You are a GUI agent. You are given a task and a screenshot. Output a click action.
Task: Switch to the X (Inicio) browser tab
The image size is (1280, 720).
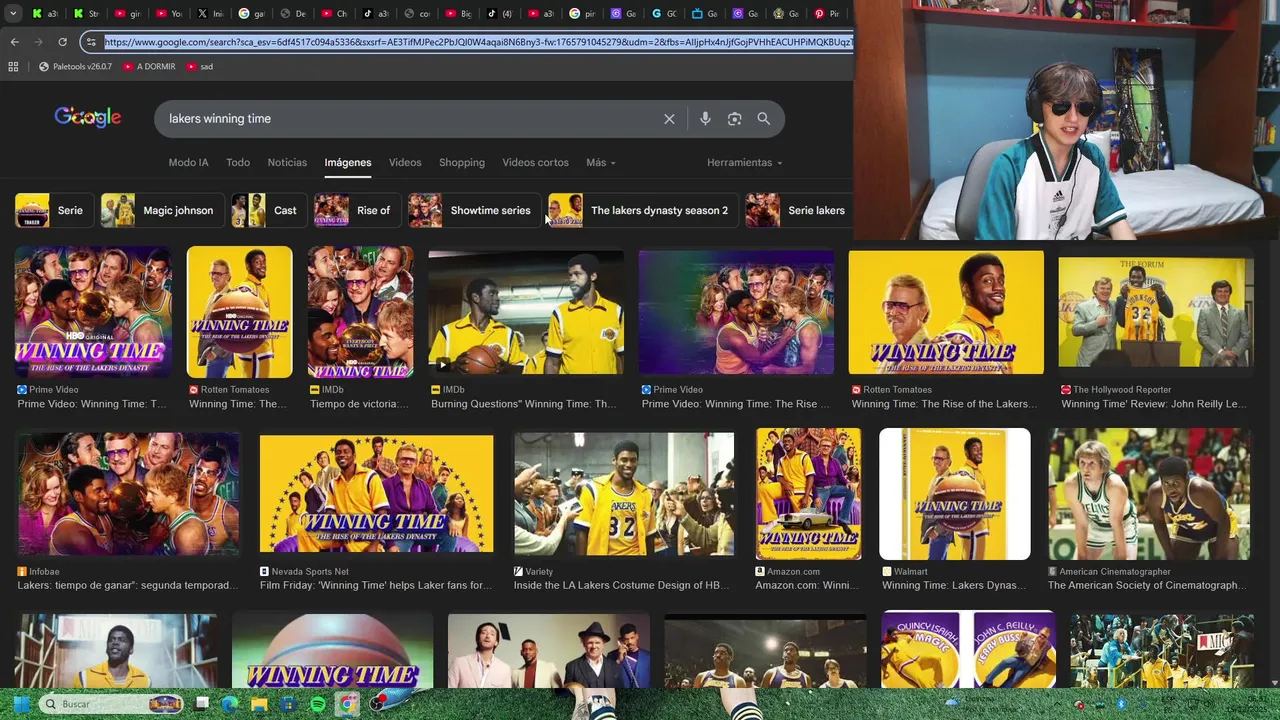(210, 14)
